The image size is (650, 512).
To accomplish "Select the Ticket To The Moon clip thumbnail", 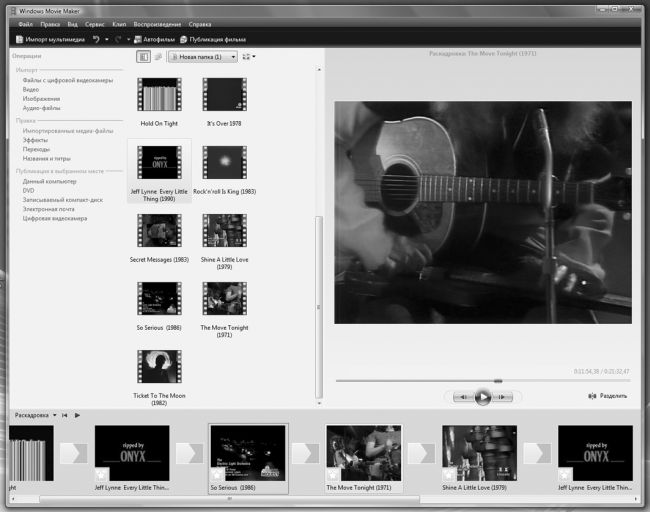I will point(159,367).
